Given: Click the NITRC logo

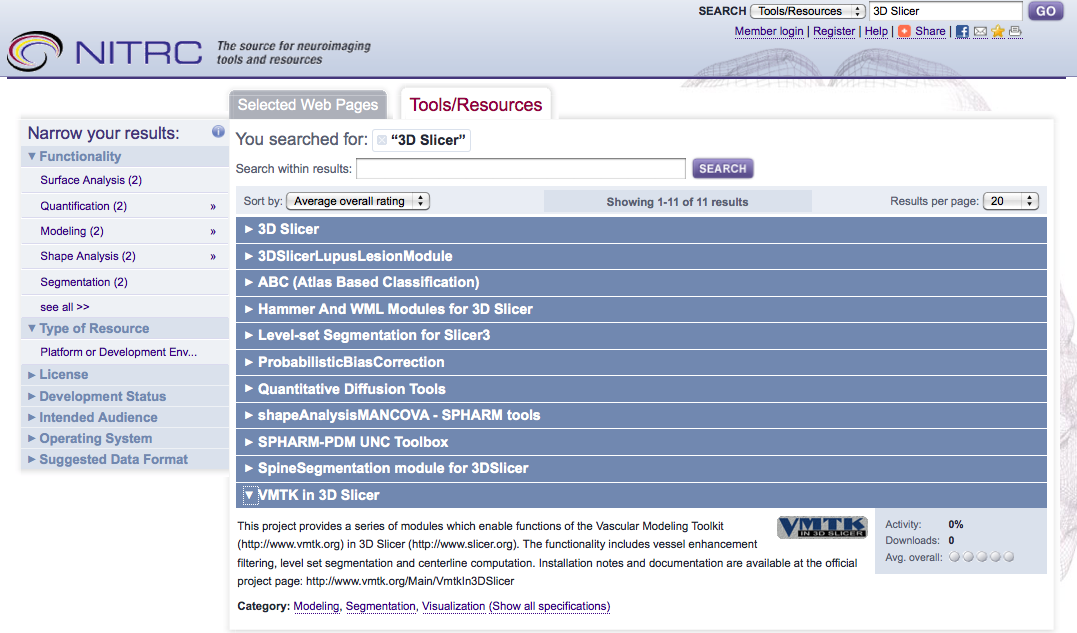Looking at the screenshot, I should [105, 51].
